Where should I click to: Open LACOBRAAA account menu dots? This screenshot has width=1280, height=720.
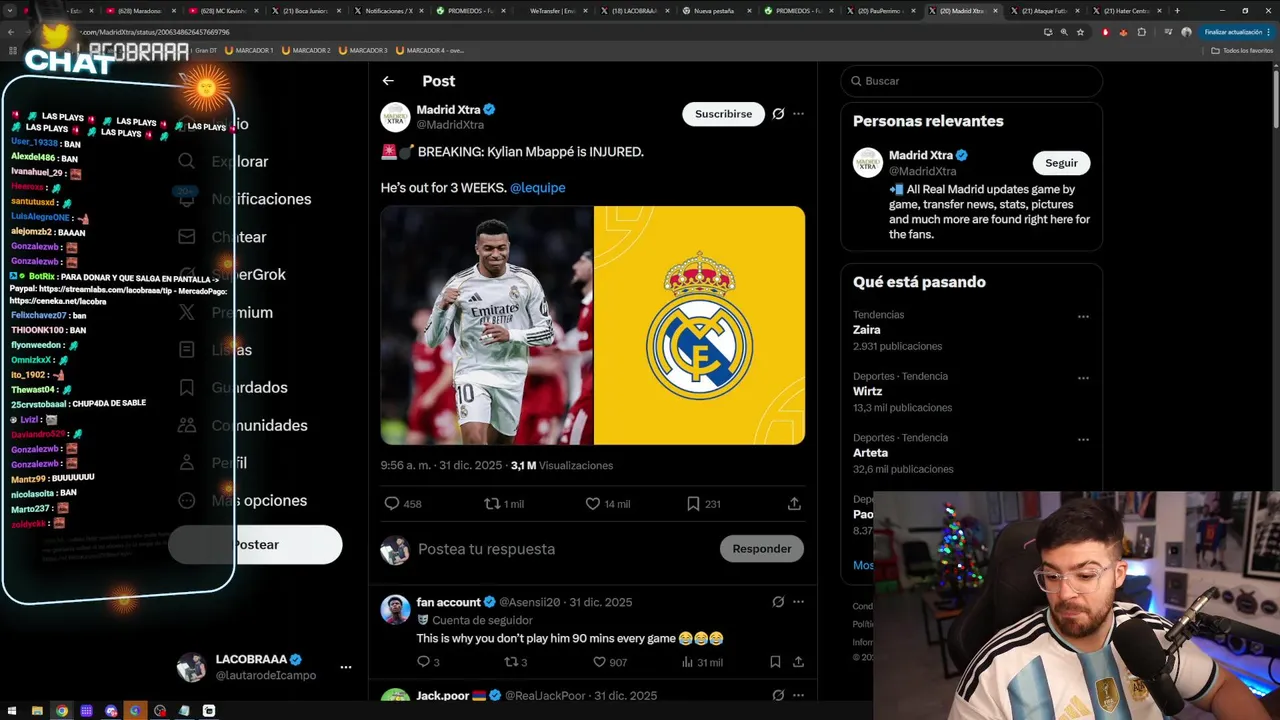coord(346,667)
